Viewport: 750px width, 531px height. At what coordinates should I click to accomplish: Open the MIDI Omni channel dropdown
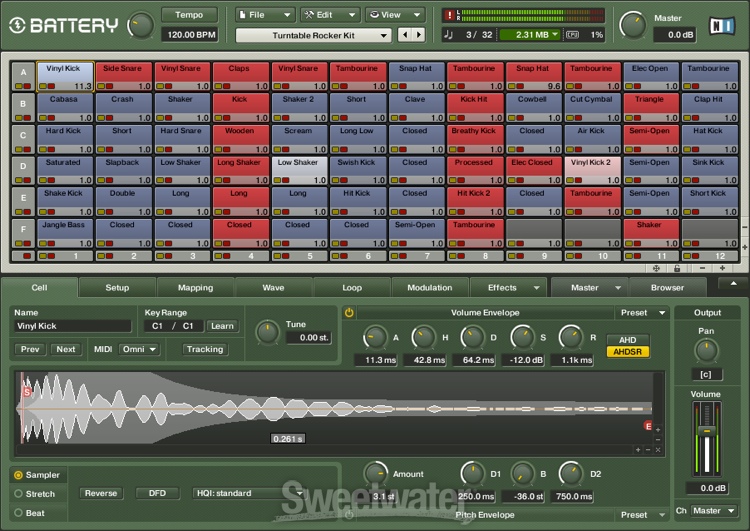pyautogui.click(x=139, y=349)
